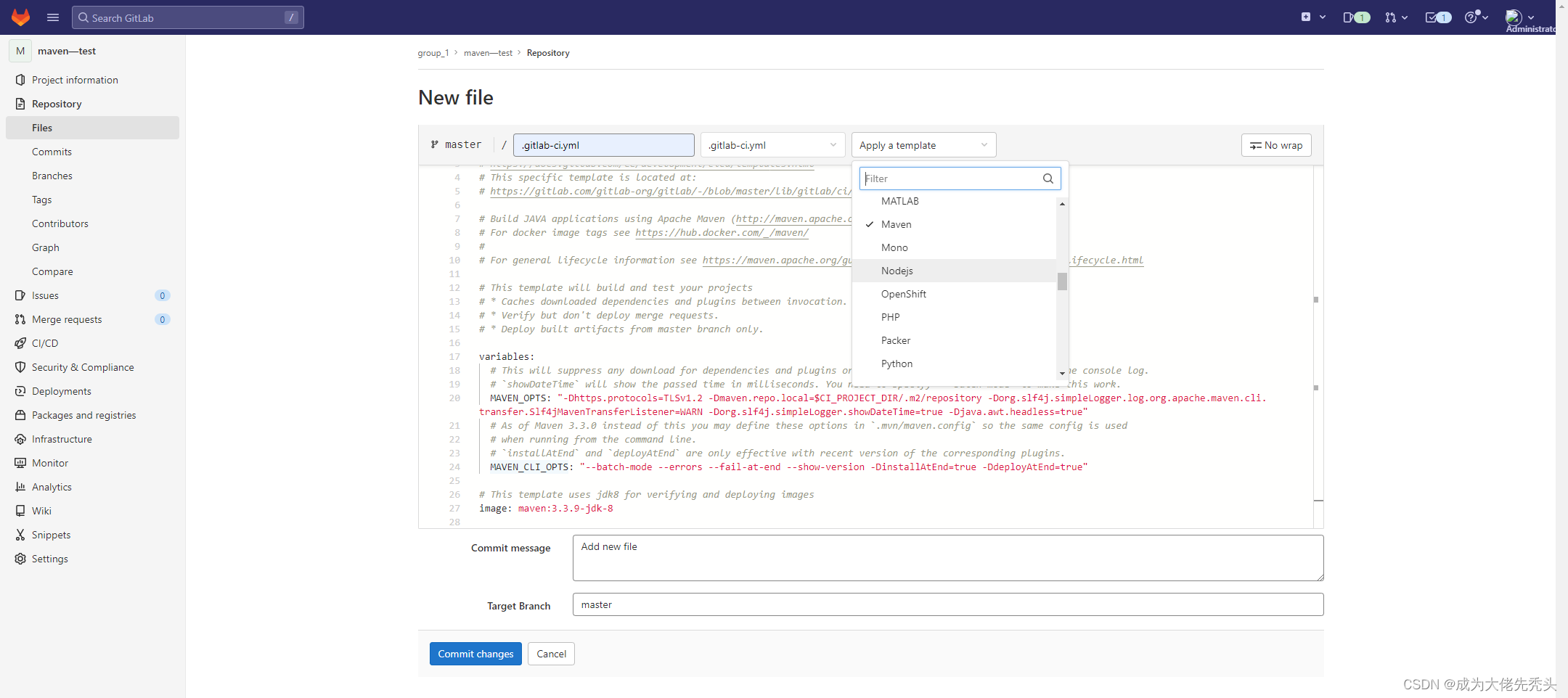The image size is (1568, 698).
Task: Click the Settings gear icon
Action: coord(20,559)
